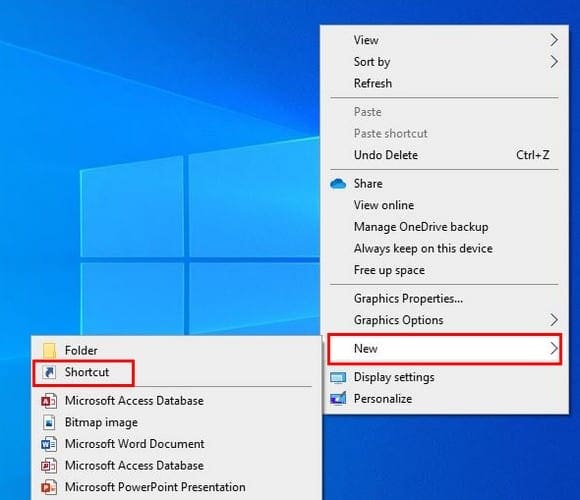Open the New submenu chevron
The image size is (580, 500).
click(553, 348)
